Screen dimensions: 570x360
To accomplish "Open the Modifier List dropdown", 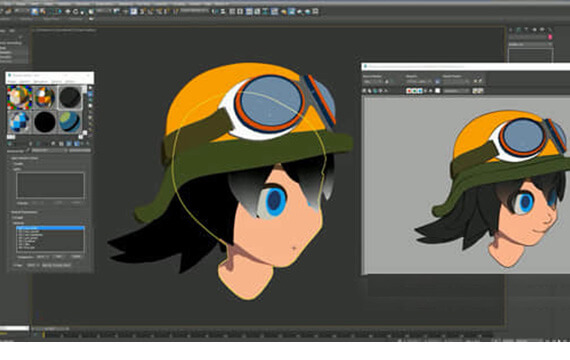I will point(531,44).
